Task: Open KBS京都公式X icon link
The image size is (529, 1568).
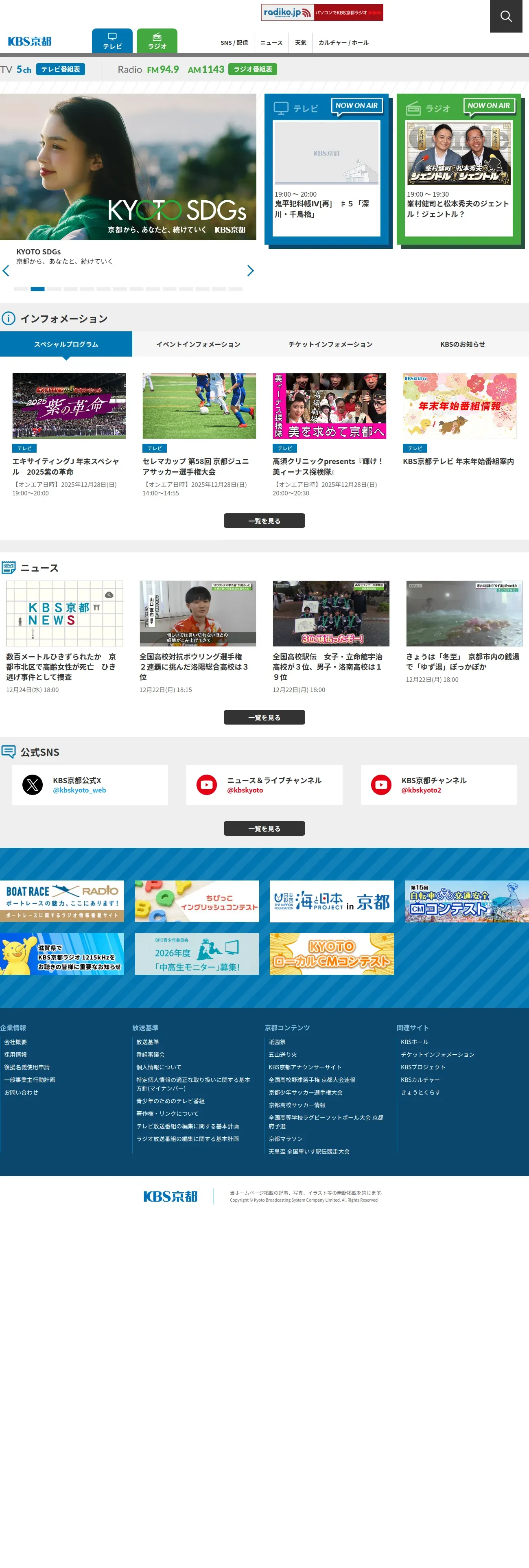Action: tap(33, 785)
